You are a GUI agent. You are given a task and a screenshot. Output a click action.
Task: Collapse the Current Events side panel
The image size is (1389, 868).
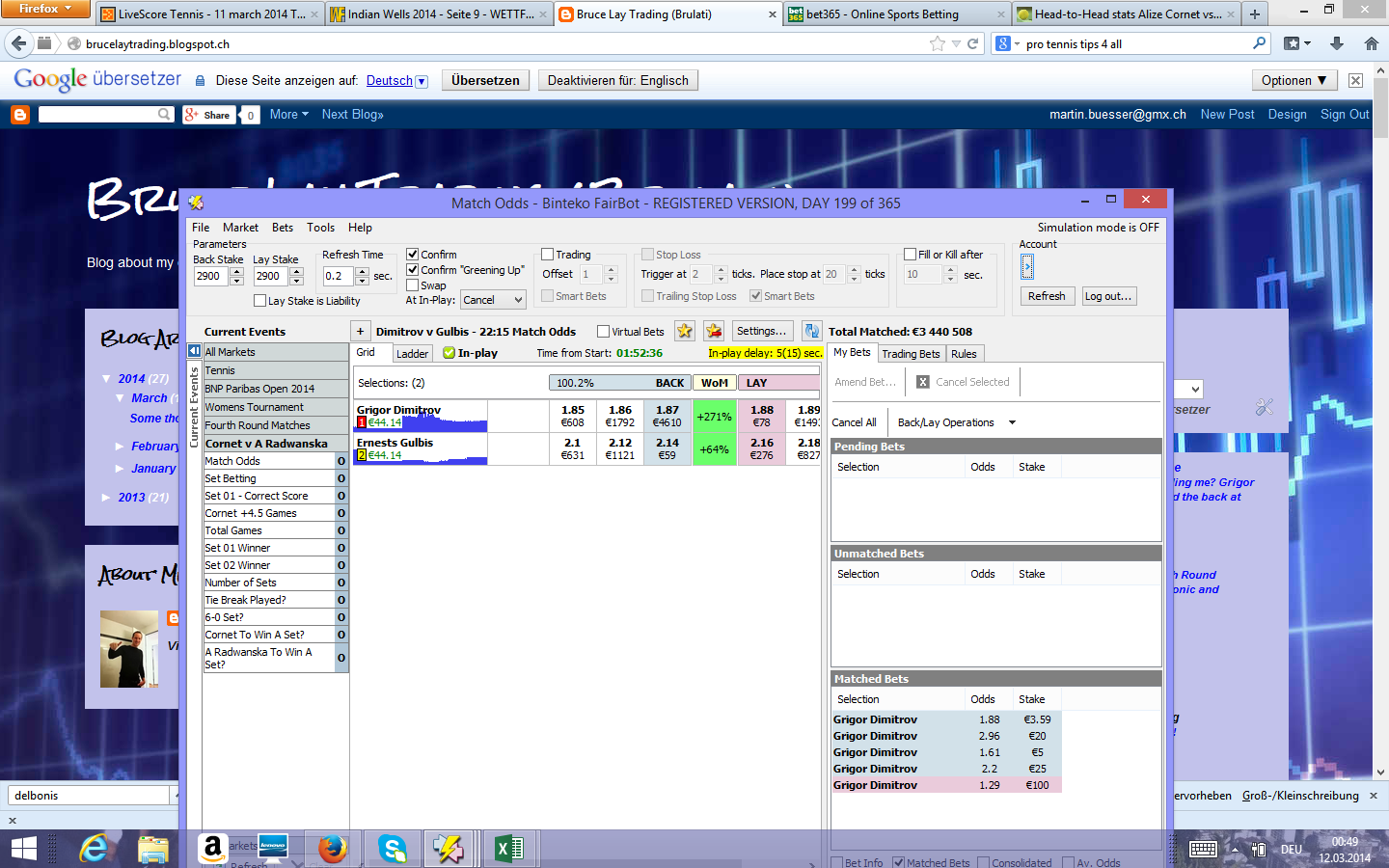pos(194,351)
